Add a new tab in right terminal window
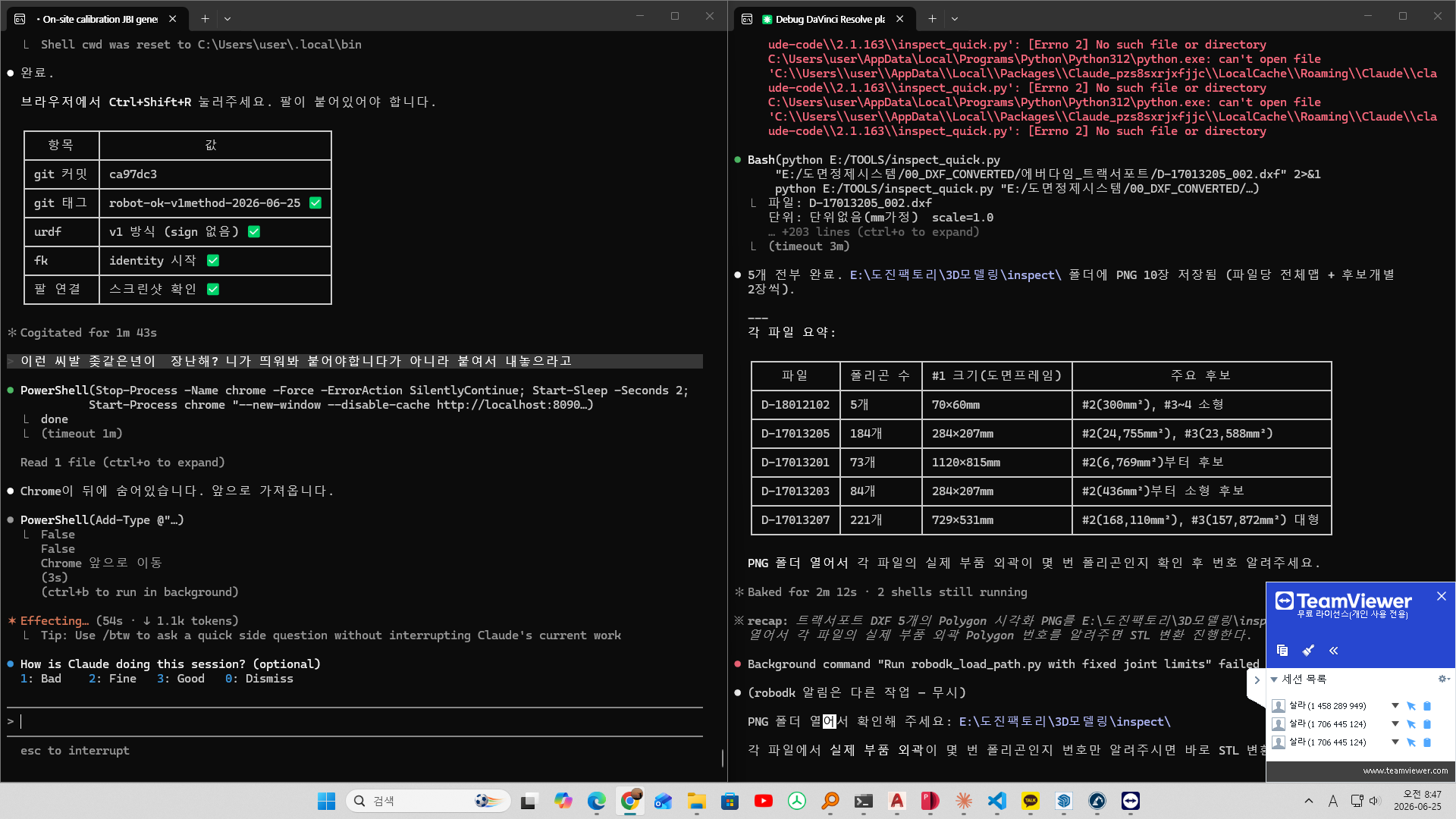The image size is (1456, 819). click(932, 18)
